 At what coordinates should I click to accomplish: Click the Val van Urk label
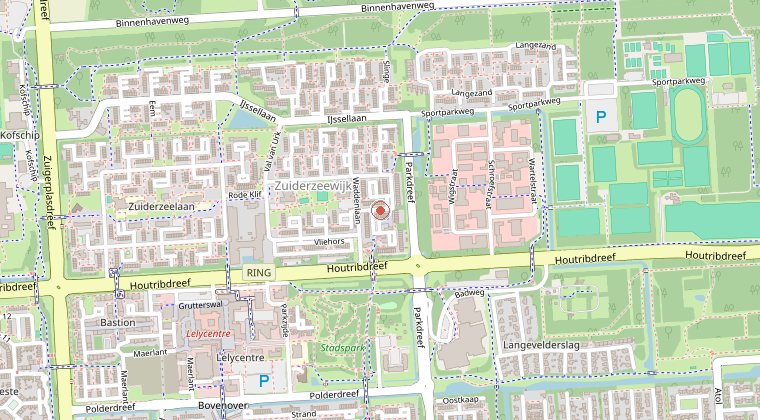click(272, 152)
